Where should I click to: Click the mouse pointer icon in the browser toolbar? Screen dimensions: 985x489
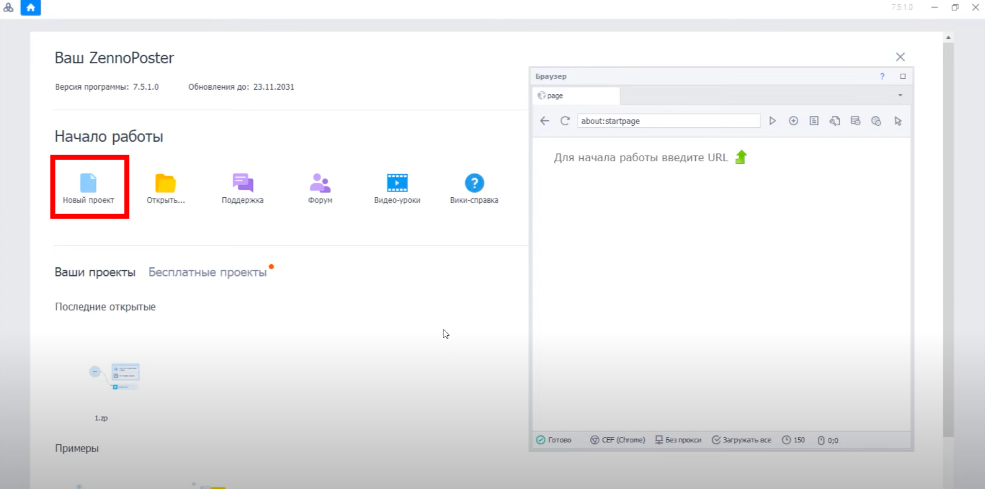pyautogui.click(x=898, y=121)
